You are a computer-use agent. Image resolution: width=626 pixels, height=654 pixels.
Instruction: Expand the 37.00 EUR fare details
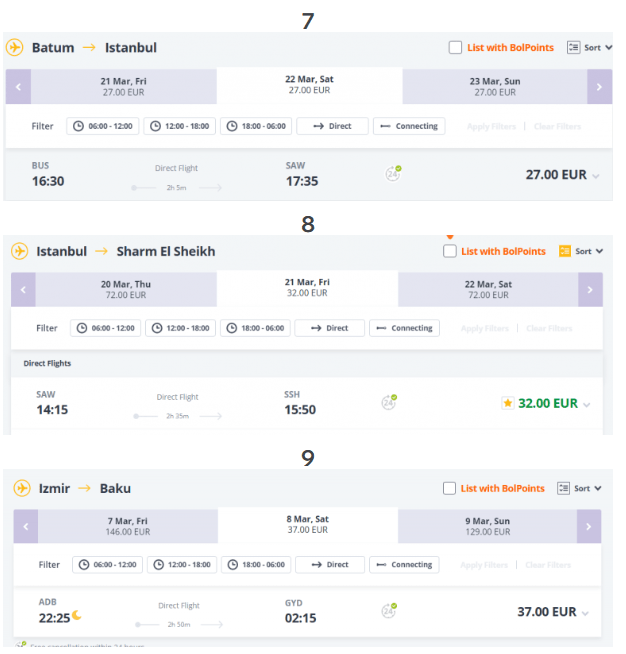[585, 614]
